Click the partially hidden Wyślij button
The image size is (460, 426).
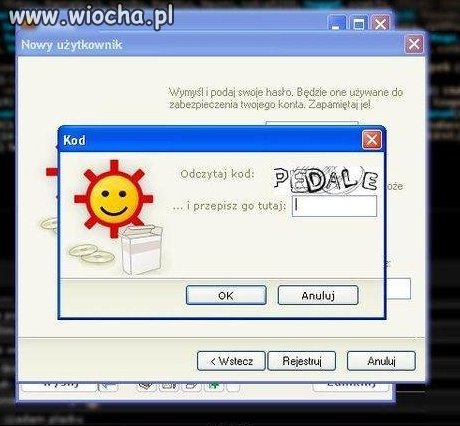[x=60, y=386]
